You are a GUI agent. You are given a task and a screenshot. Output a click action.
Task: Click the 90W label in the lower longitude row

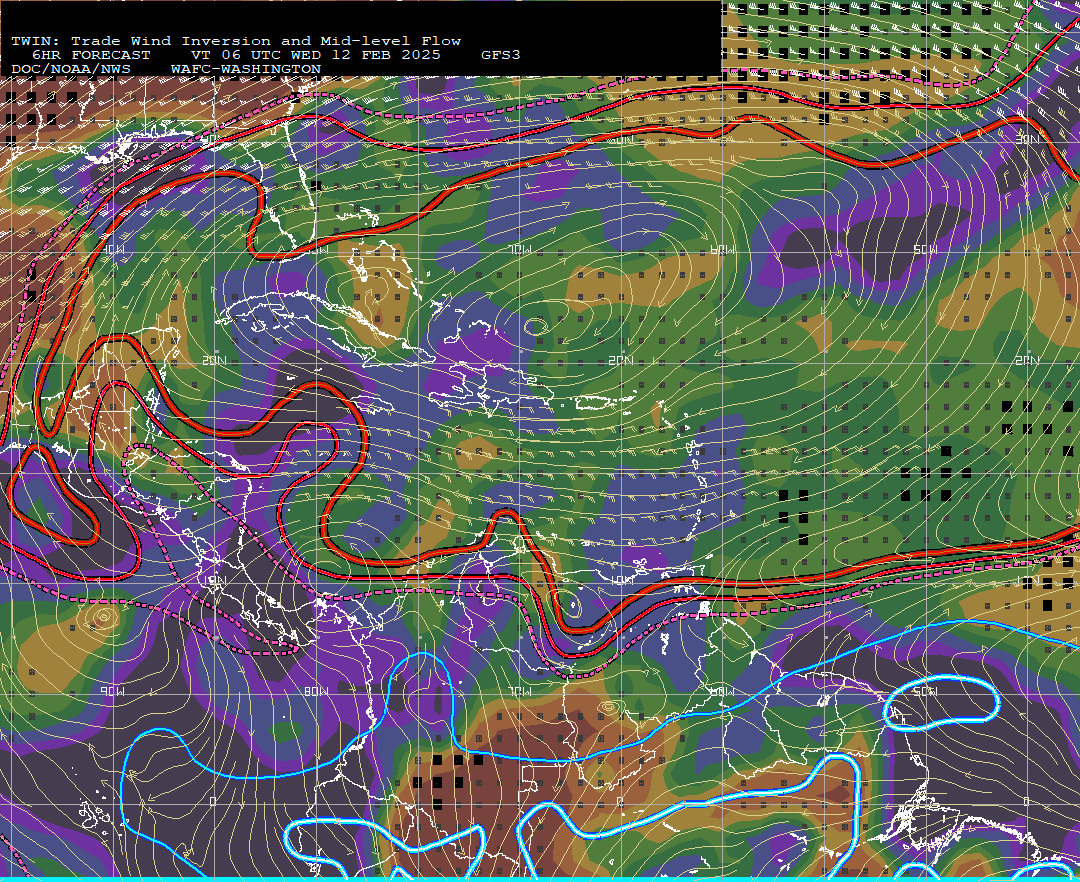pyautogui.click(x=113, y=691)
